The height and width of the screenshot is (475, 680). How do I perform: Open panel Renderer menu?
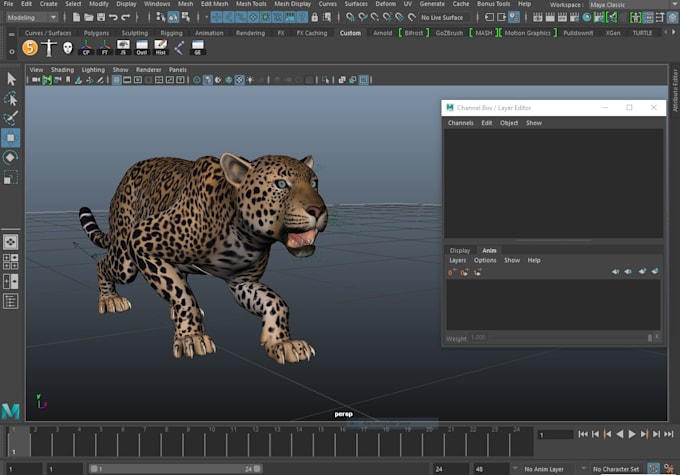(148, 70)
